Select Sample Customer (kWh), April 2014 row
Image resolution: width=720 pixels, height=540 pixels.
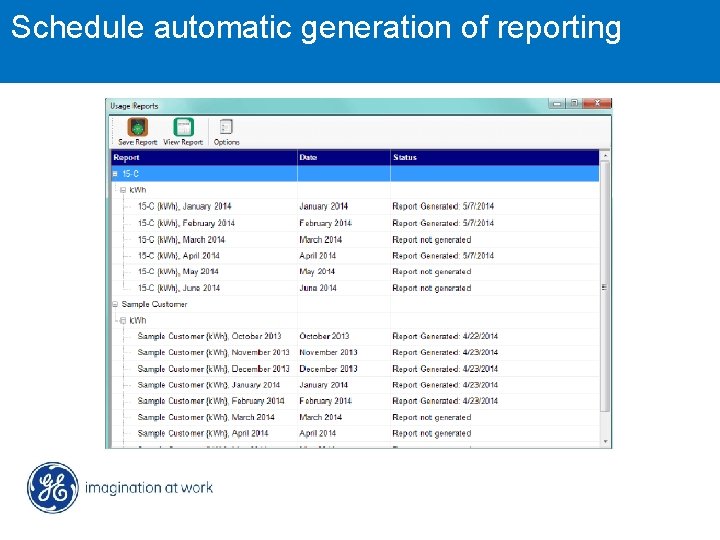[355, 433]
